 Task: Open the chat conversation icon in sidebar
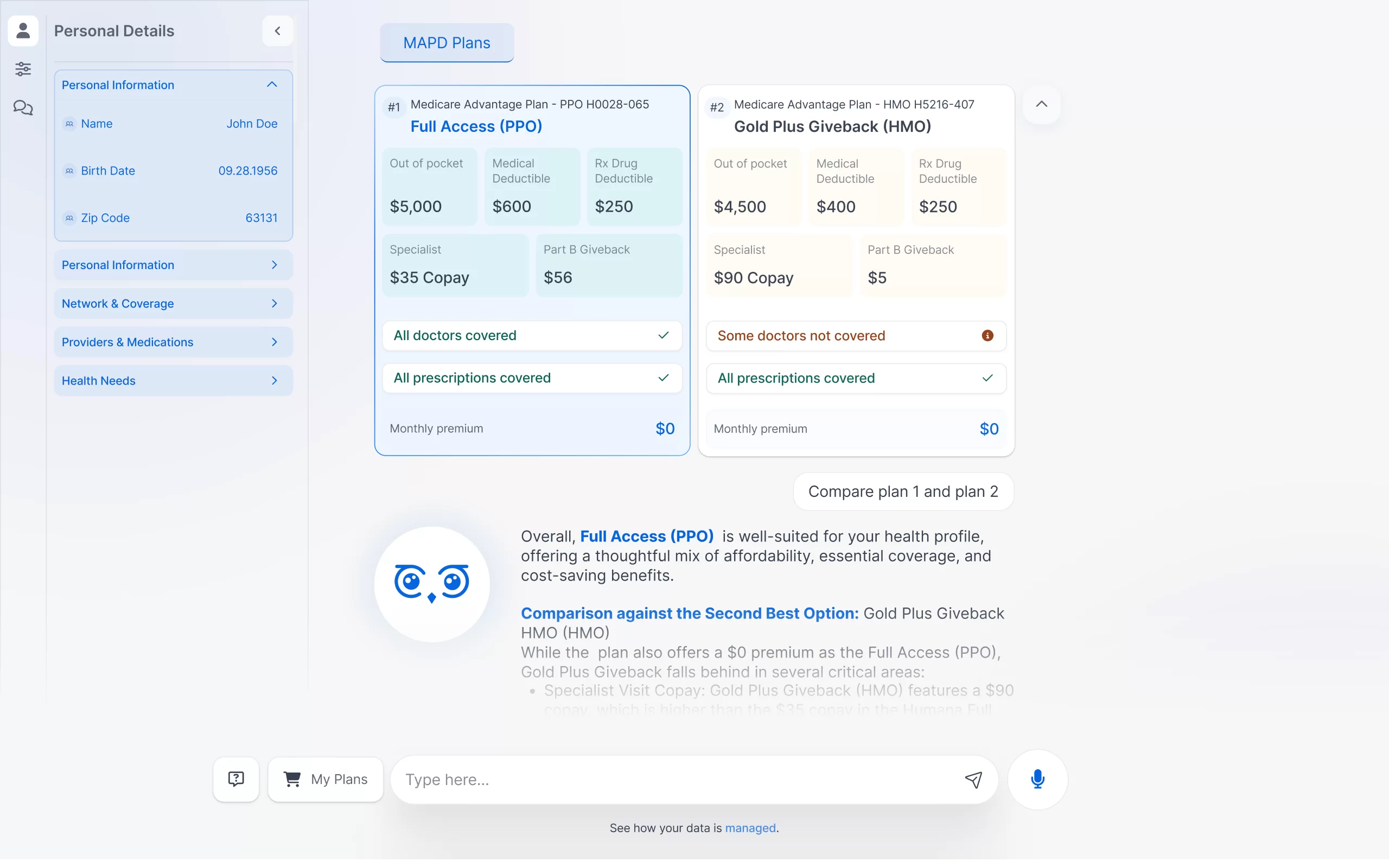[x=23, y=107]
